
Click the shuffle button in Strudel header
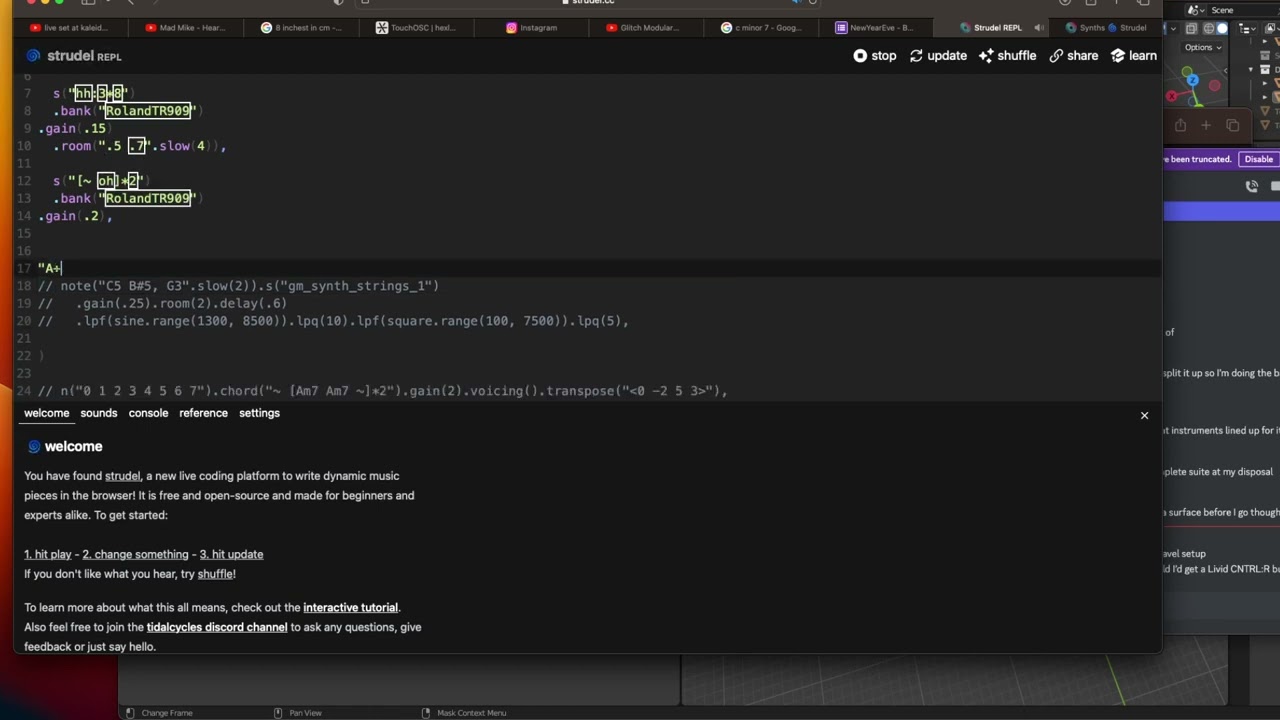tap(1007, 56)
